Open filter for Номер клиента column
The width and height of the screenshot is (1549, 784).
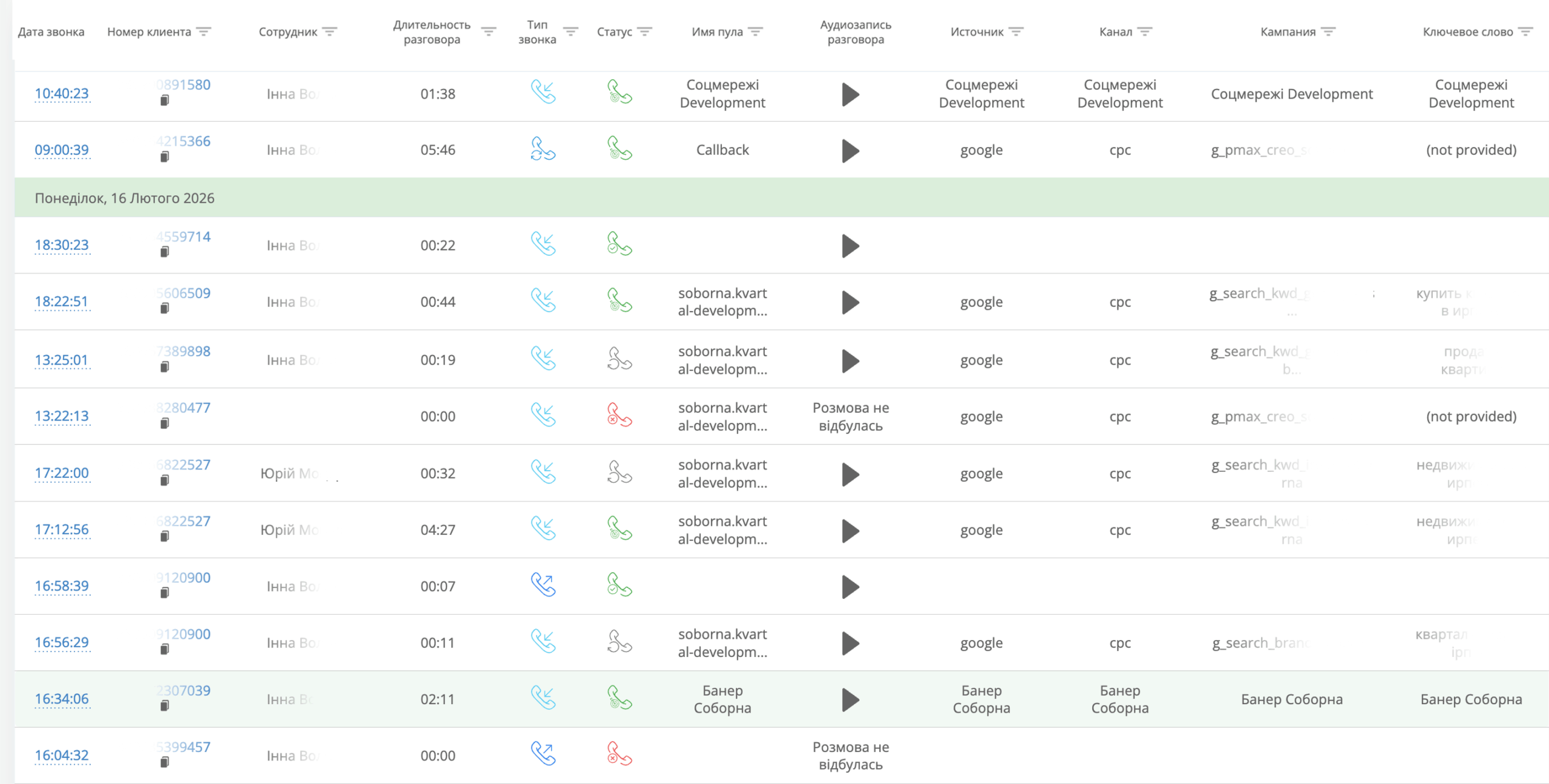coord(204,31)
